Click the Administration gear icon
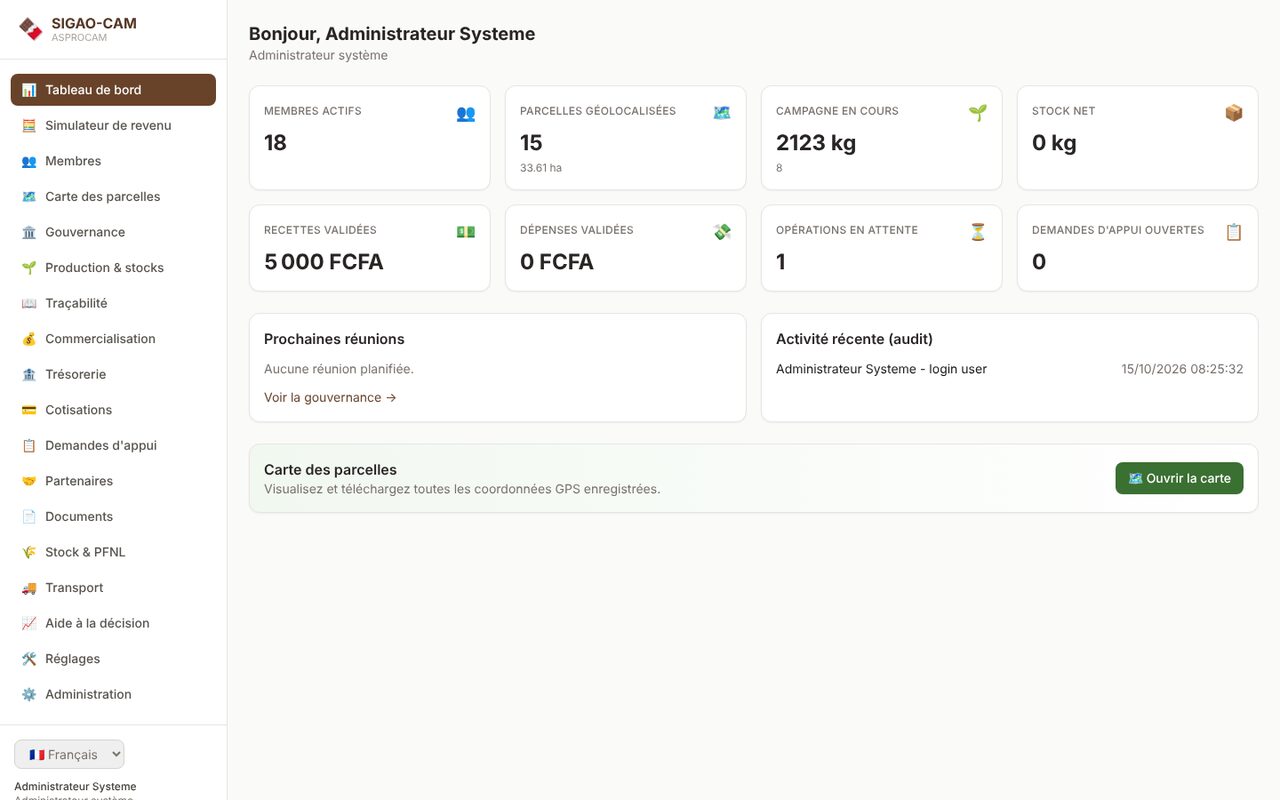Image resolution: width=1280 pixels, height=800 pixels. point(29,694)
